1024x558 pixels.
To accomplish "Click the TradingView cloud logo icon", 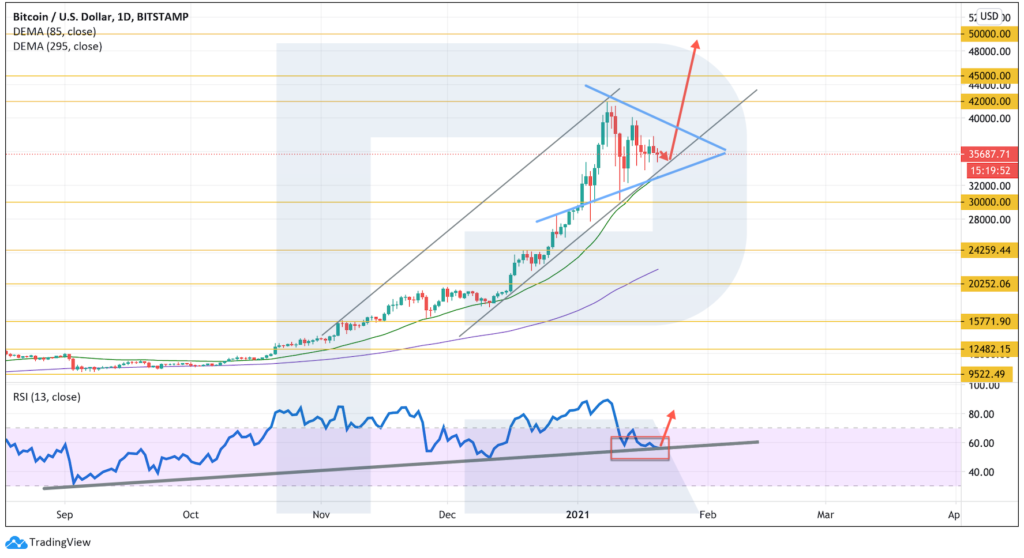I will click(16, 542).
